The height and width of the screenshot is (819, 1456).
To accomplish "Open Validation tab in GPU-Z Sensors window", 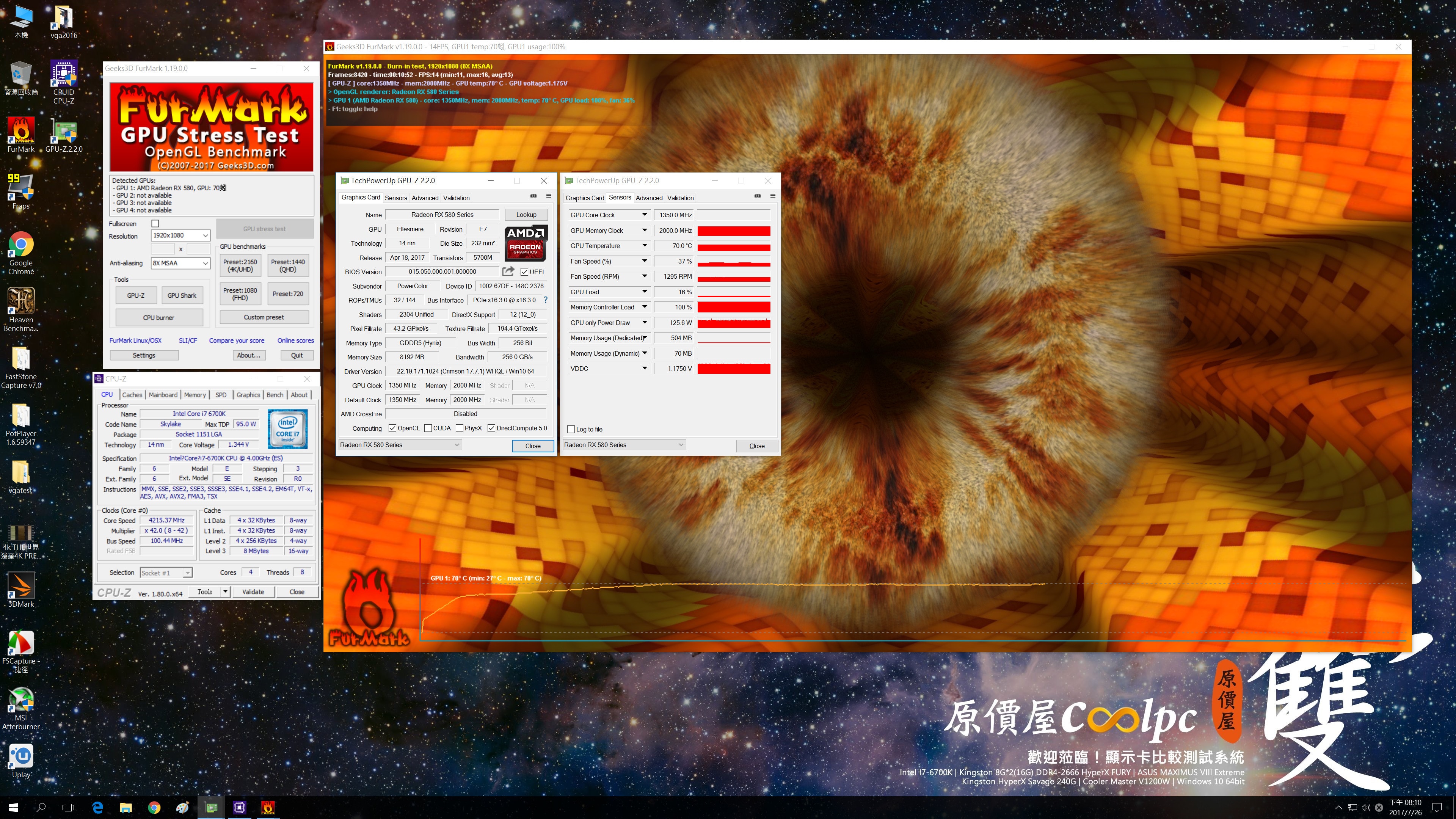I will (681, 198).
